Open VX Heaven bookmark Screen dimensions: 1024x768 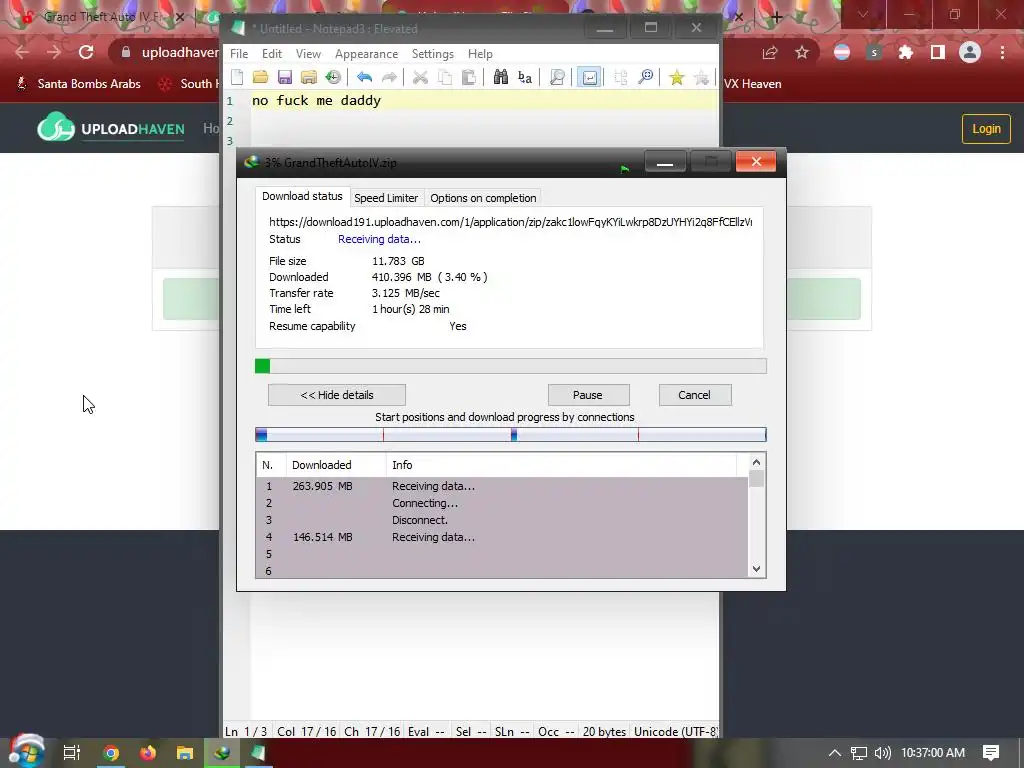(x=752, y=84)
